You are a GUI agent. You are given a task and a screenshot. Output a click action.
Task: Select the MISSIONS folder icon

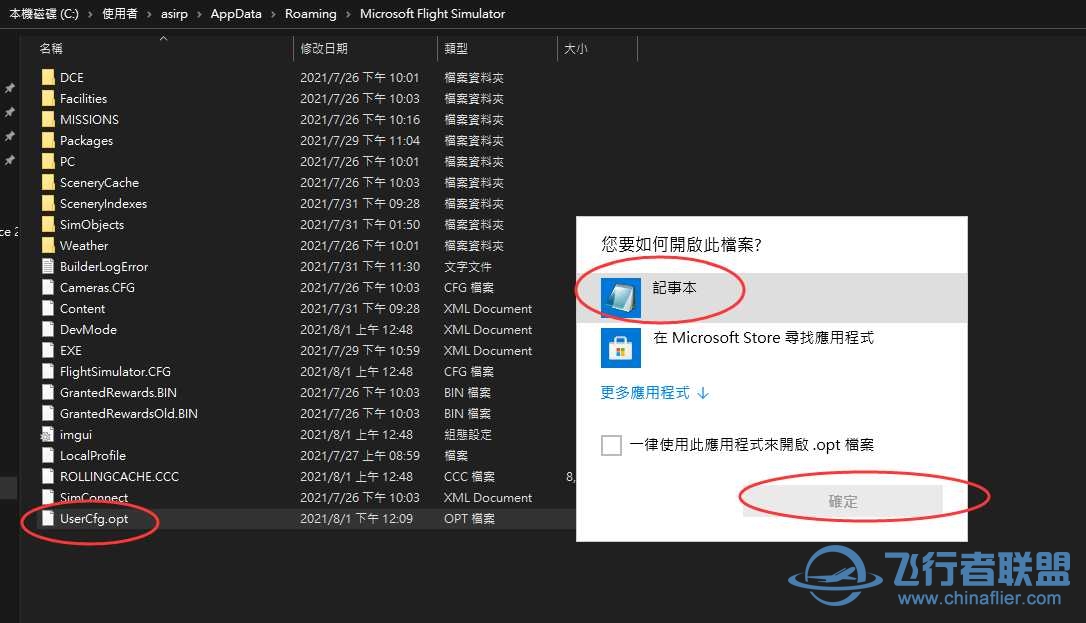(48, 119)
